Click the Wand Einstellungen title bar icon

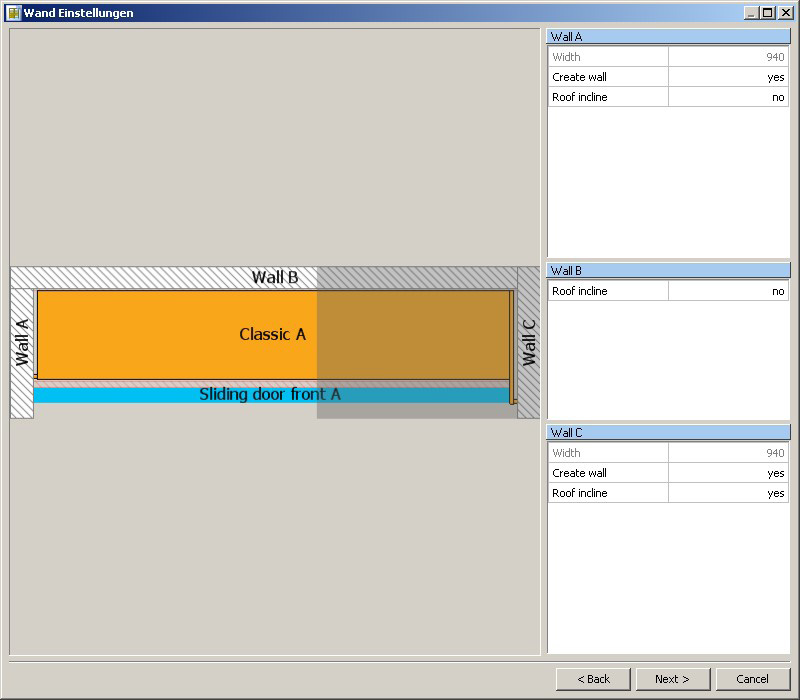14,13
